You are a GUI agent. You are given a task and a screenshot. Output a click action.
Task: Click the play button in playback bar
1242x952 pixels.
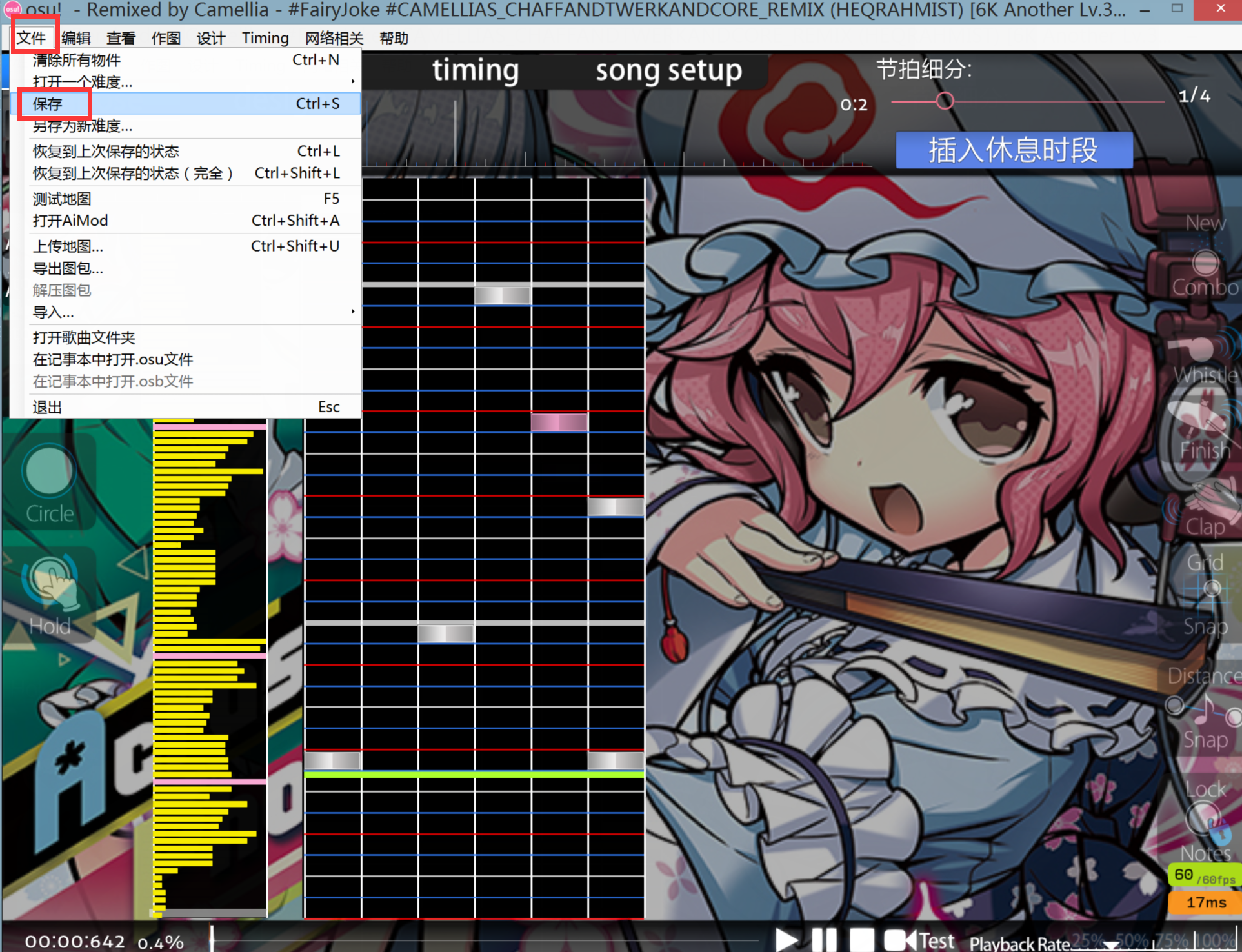(786, 940)
